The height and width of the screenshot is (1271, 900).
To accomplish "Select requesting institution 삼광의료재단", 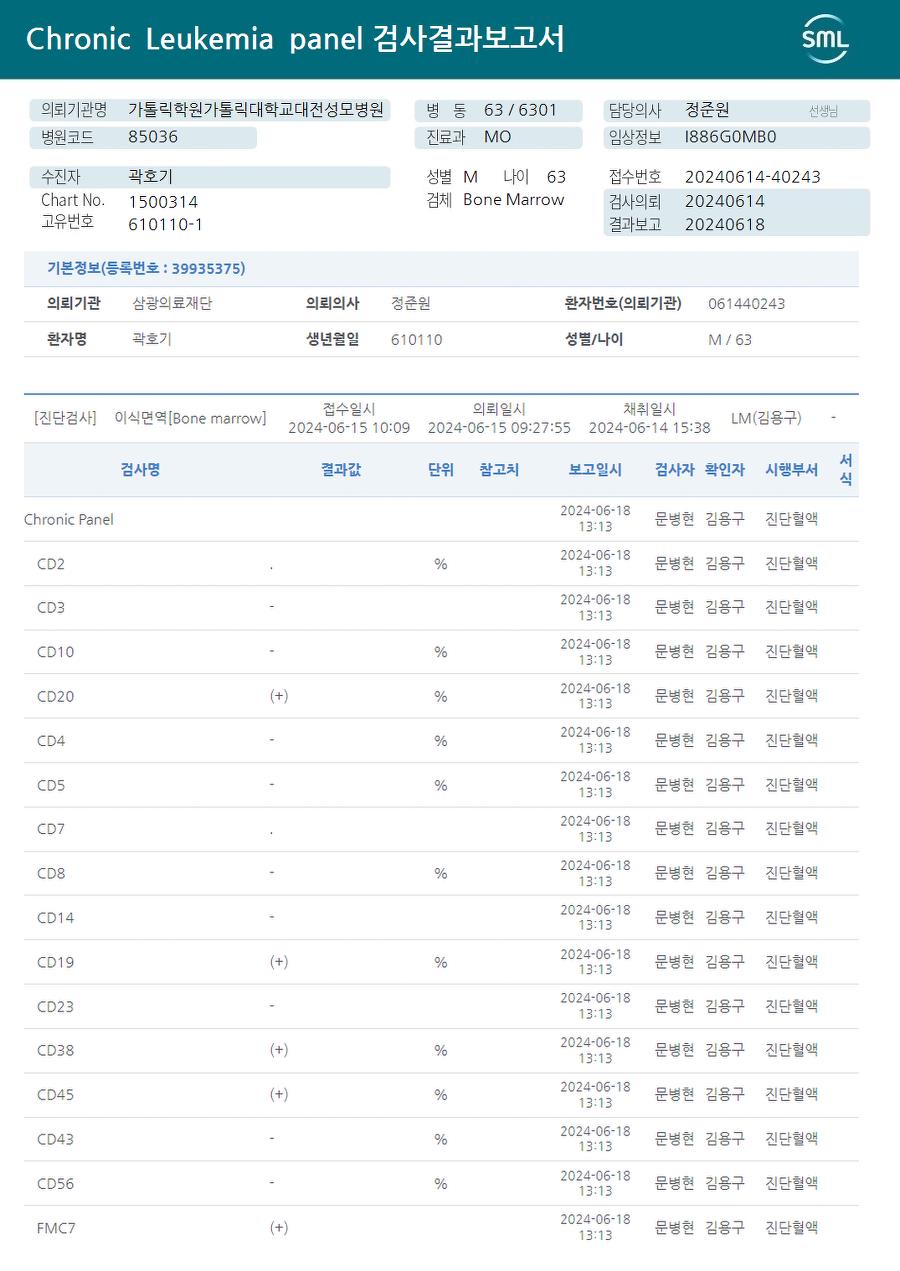I will coord(172,303).
